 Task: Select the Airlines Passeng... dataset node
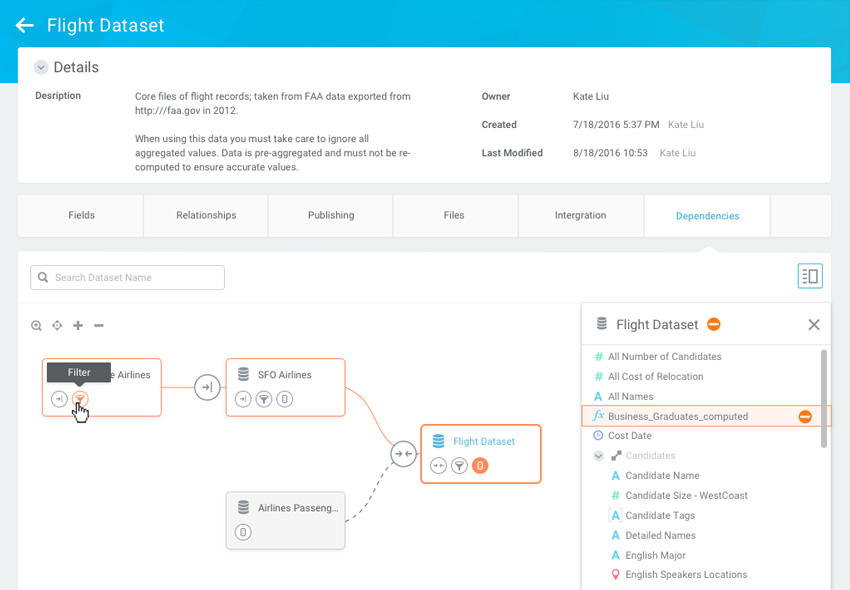coord(286,519)
